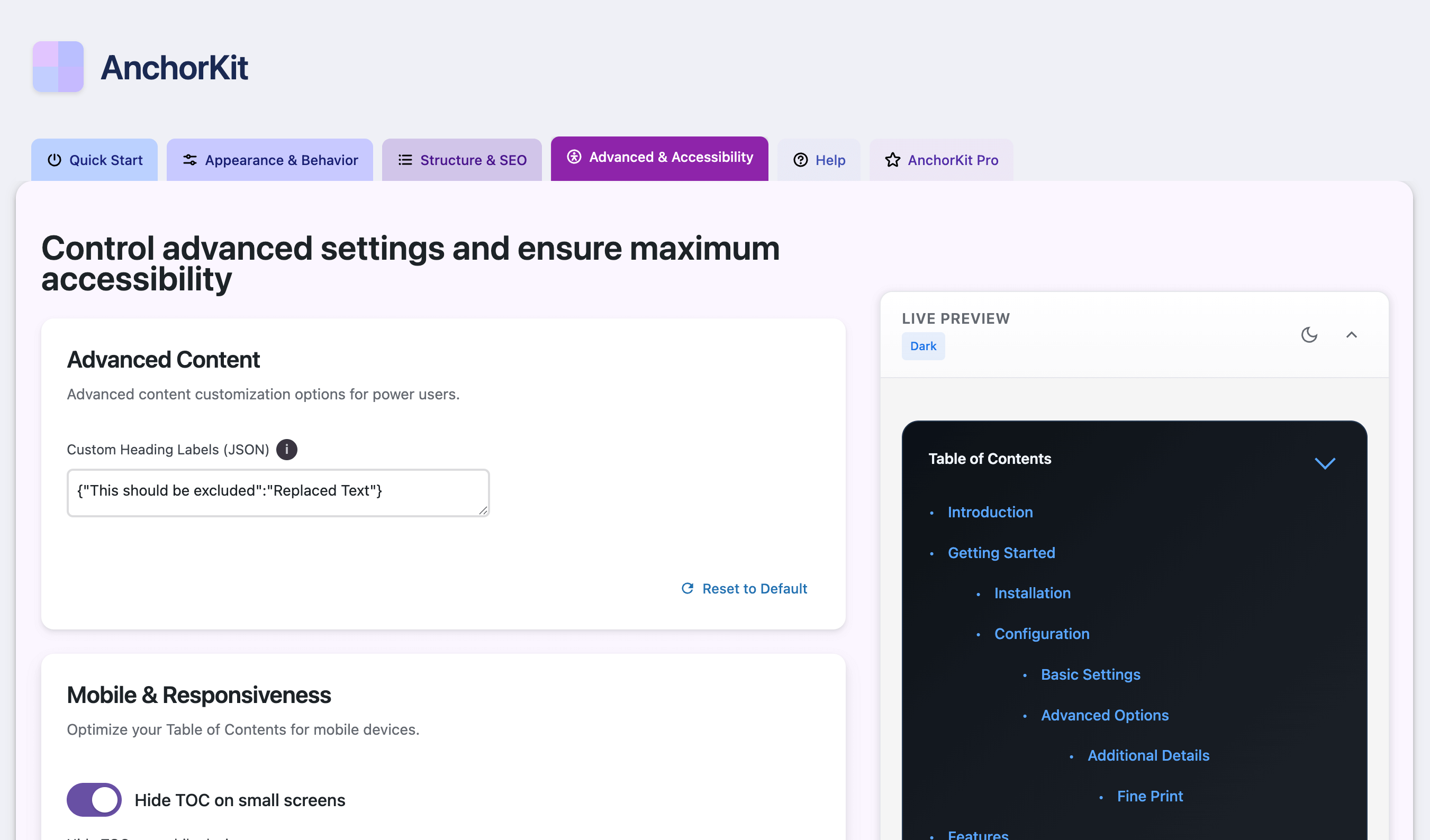Click Basic Settings in the preview TOC
The height and width of the screenshot is (840, 1430).
[x=1090, y=674]
